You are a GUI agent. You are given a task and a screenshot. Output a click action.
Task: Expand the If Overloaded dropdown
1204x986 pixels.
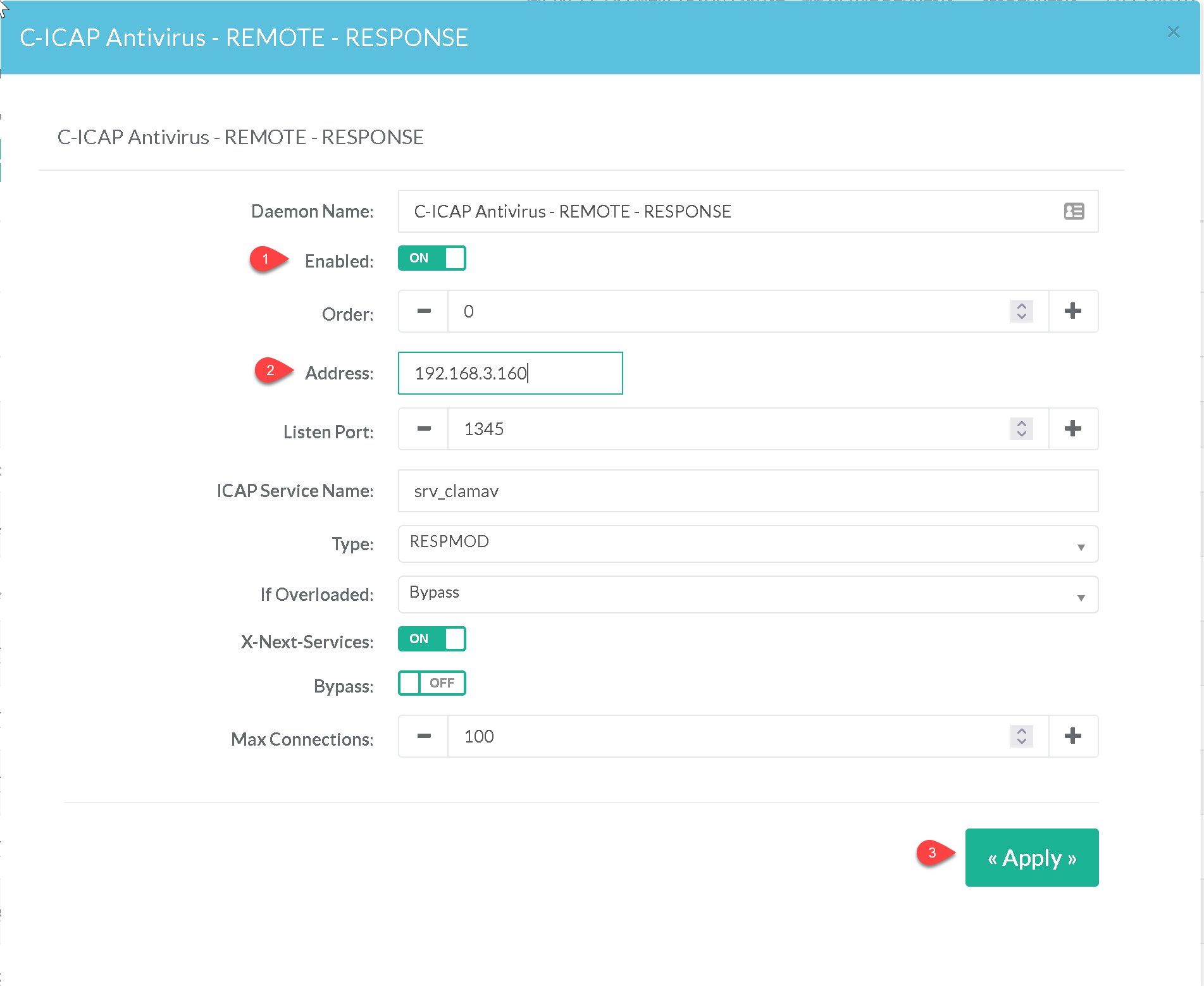click(747, 595)
